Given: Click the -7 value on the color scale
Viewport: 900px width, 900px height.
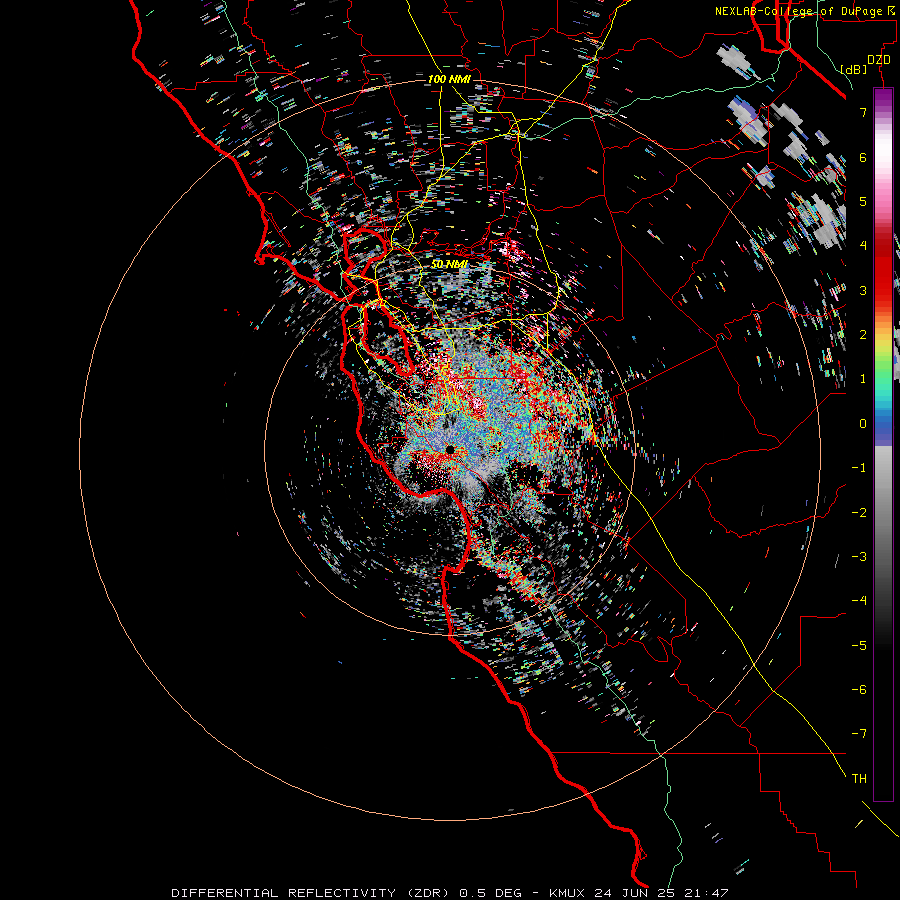Looking at the screenshot, I should (x=859, y=734).
